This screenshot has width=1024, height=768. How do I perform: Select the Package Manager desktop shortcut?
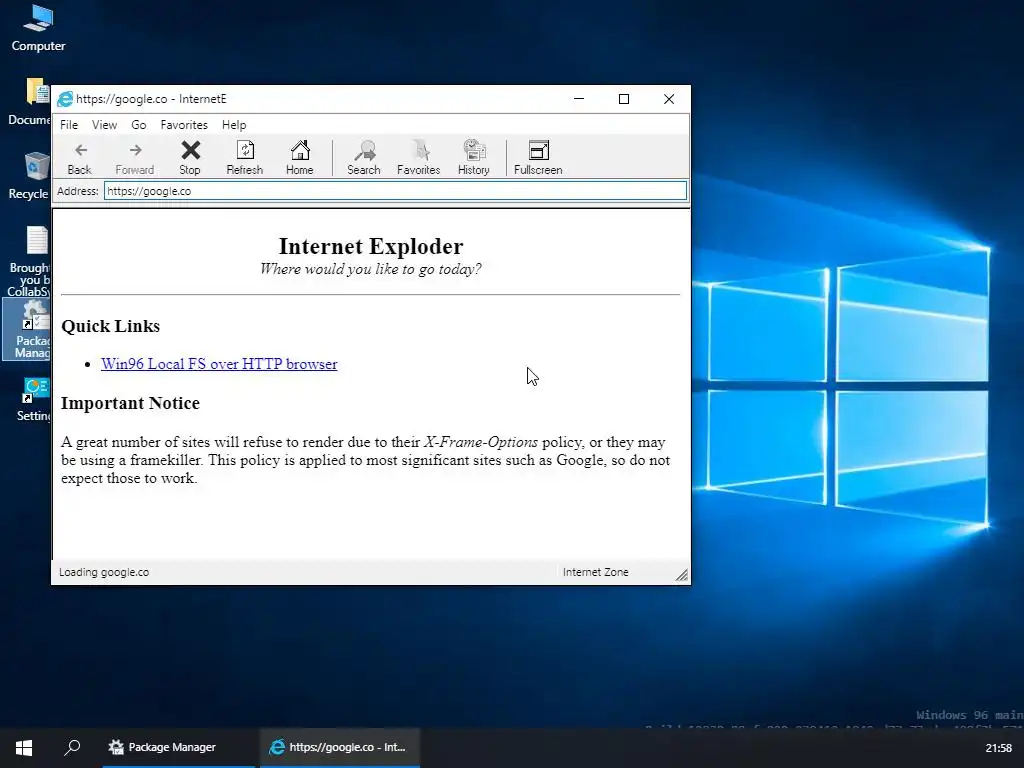click(27, 328)
